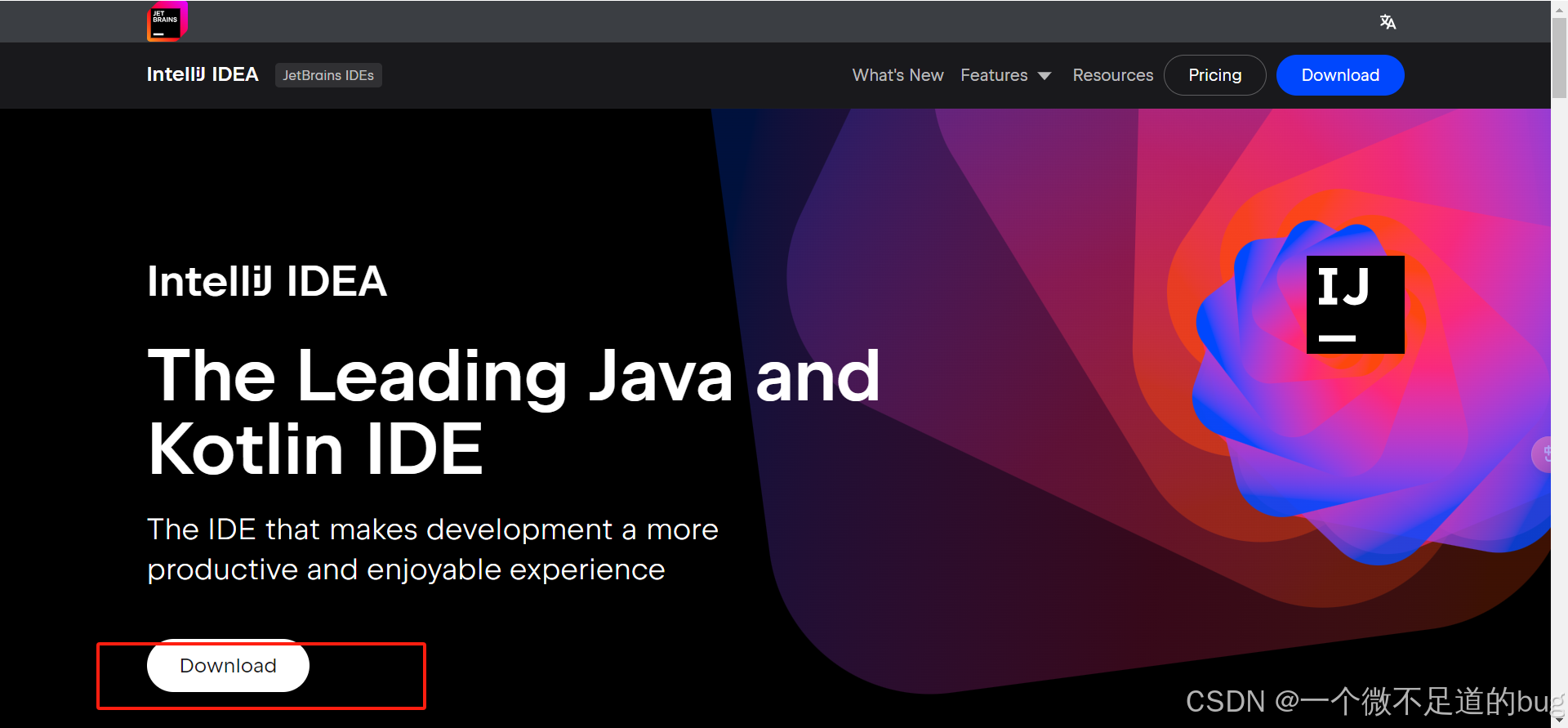Click 'The IDE that makes development' subtitle

point(433,549)
